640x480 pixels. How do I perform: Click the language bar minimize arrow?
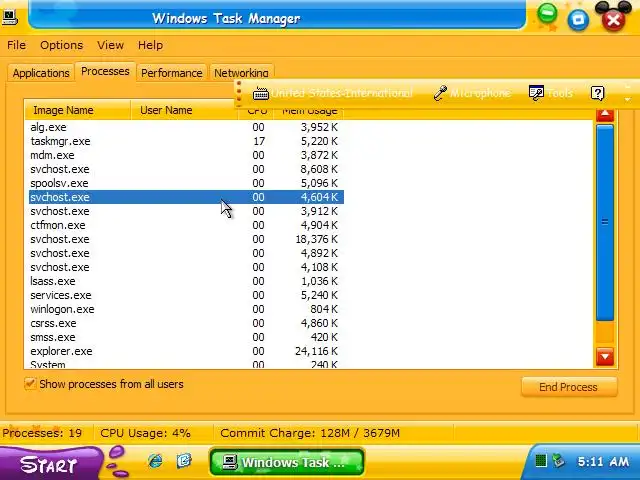click(628, 87)
